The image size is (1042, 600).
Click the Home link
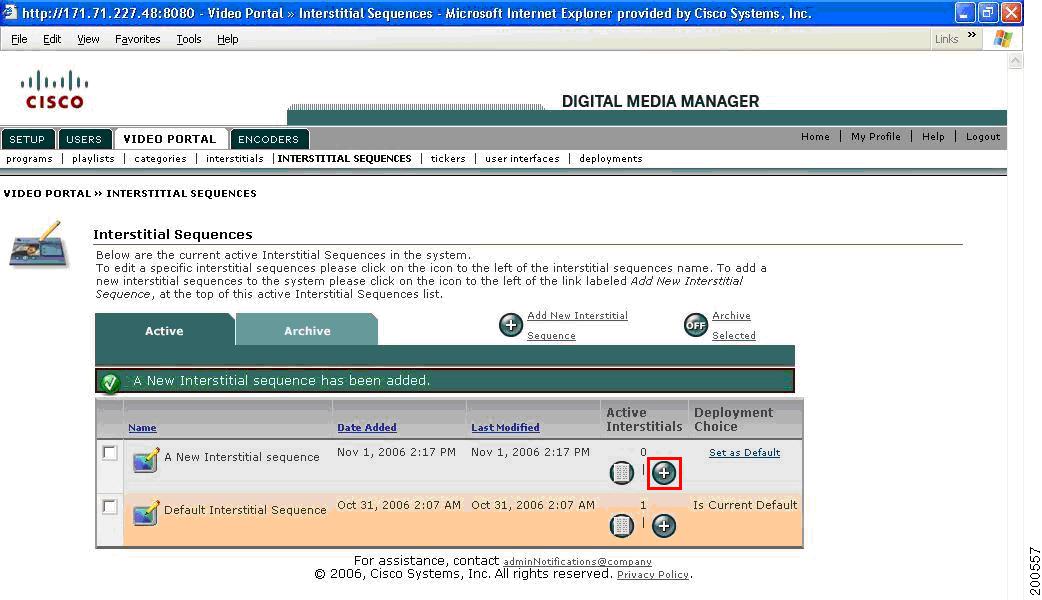pyautogui.click(x=815, y=136)
